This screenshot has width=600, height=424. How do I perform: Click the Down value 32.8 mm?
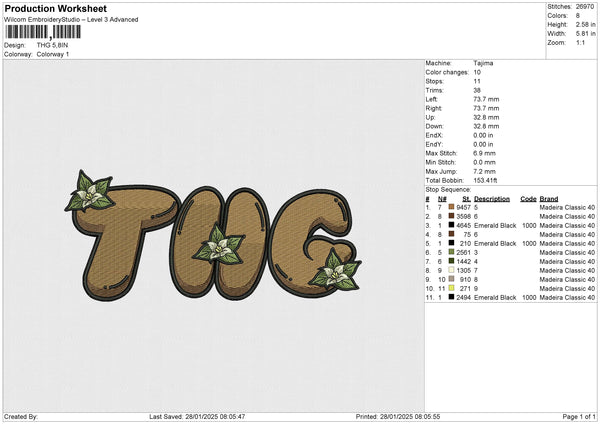(486, 126)
